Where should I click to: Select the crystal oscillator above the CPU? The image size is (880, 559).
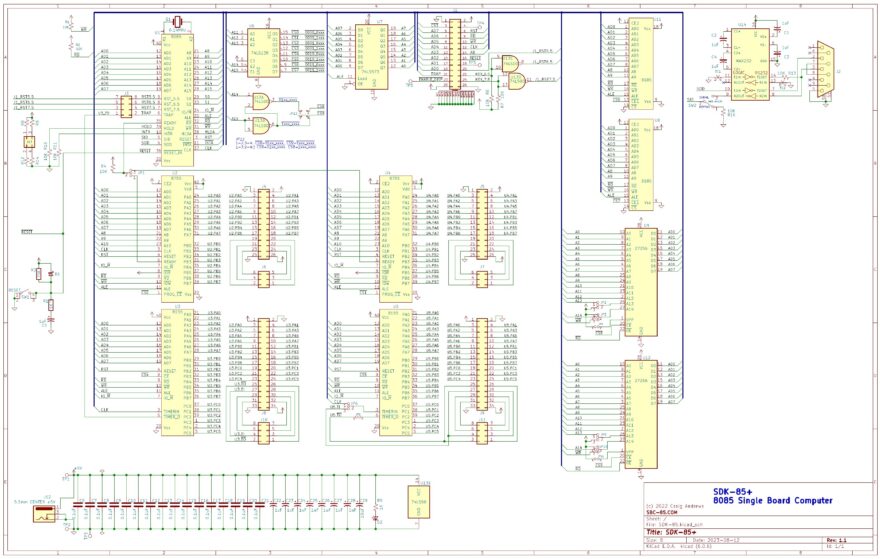pyautogui.click(x=176, y=22)
